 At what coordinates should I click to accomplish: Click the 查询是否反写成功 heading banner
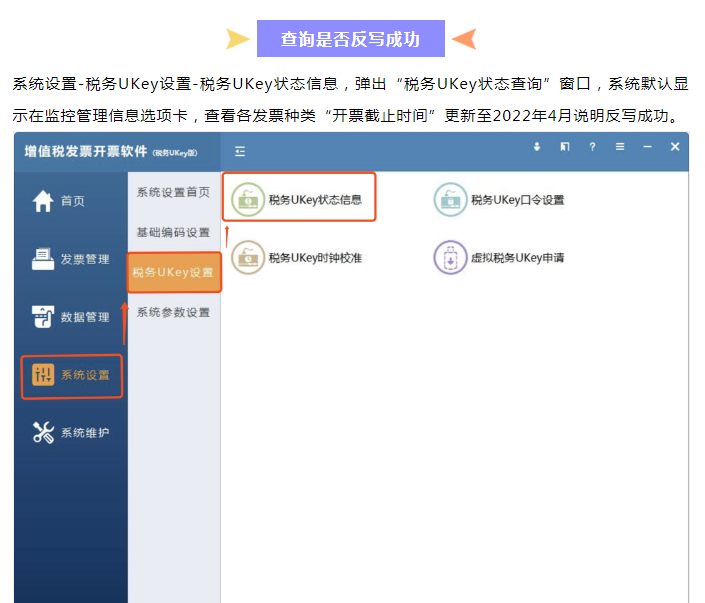(x=351, y=39)
